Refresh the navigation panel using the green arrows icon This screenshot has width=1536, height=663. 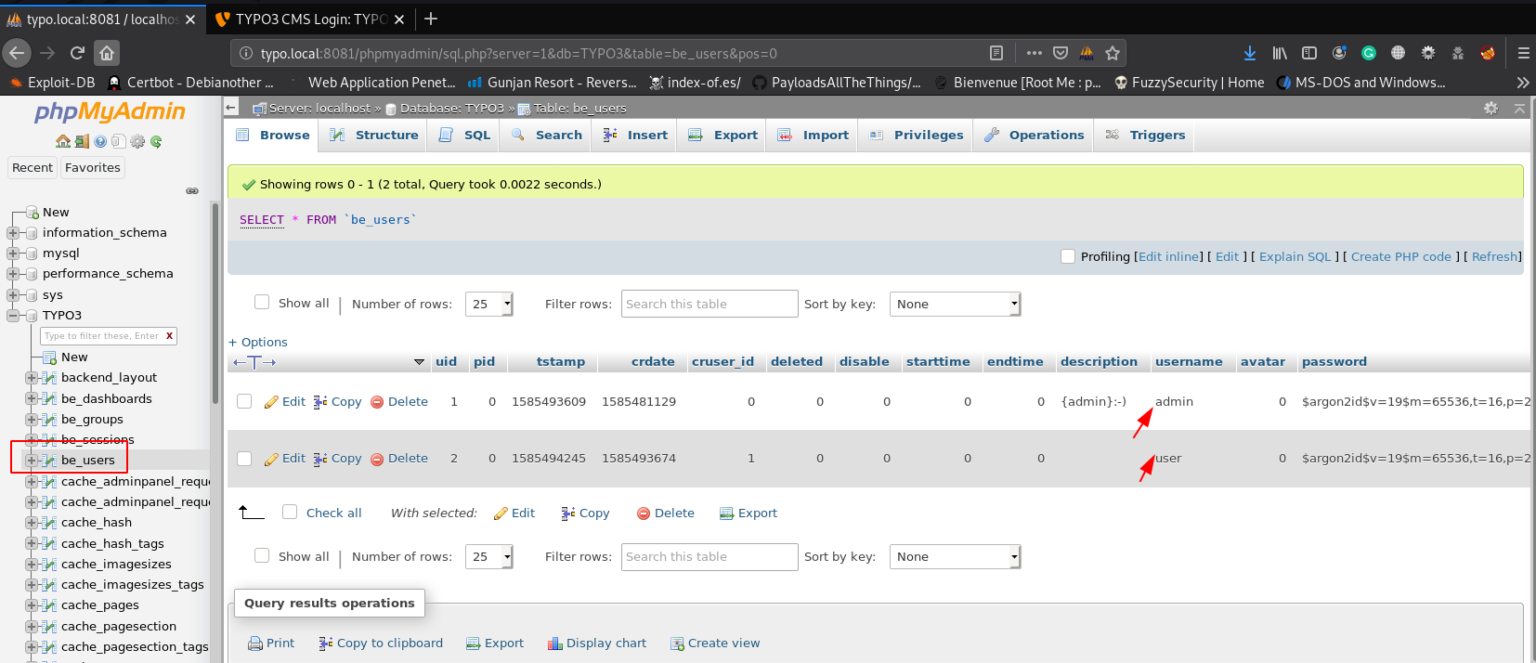[155, 141]
